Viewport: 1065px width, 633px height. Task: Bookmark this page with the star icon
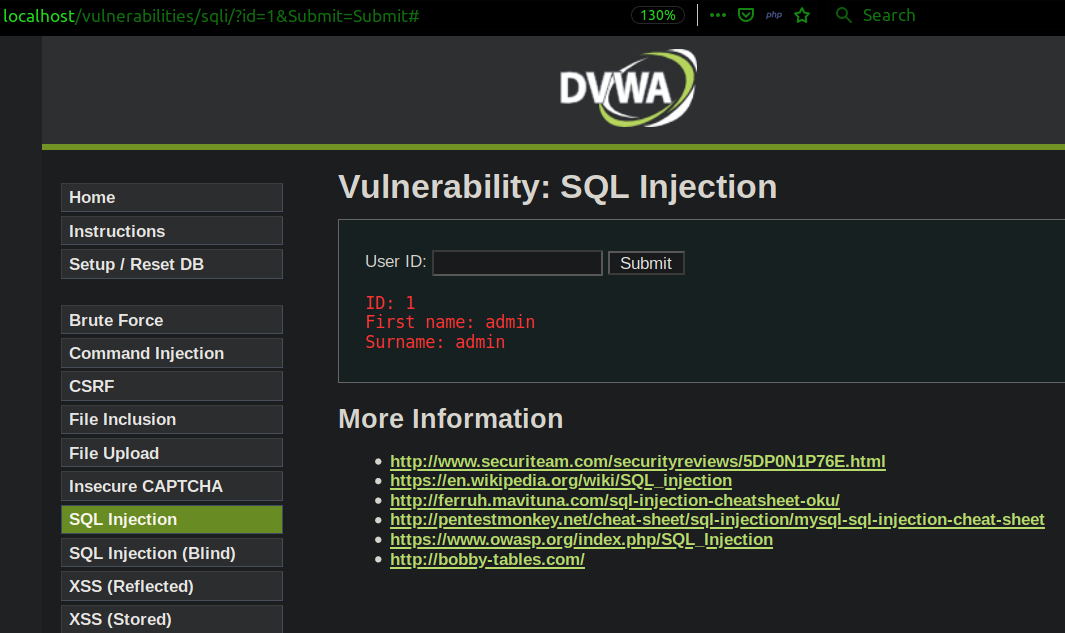pos(801,16)
